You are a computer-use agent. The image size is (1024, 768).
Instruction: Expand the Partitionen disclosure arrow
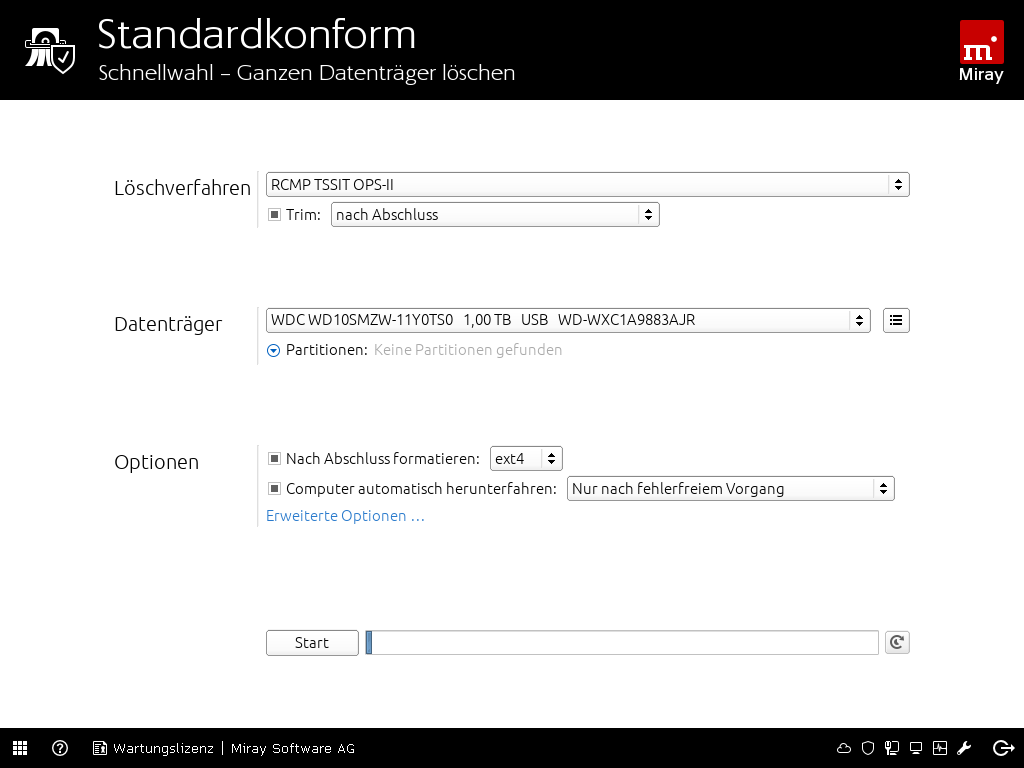[274, 350]
